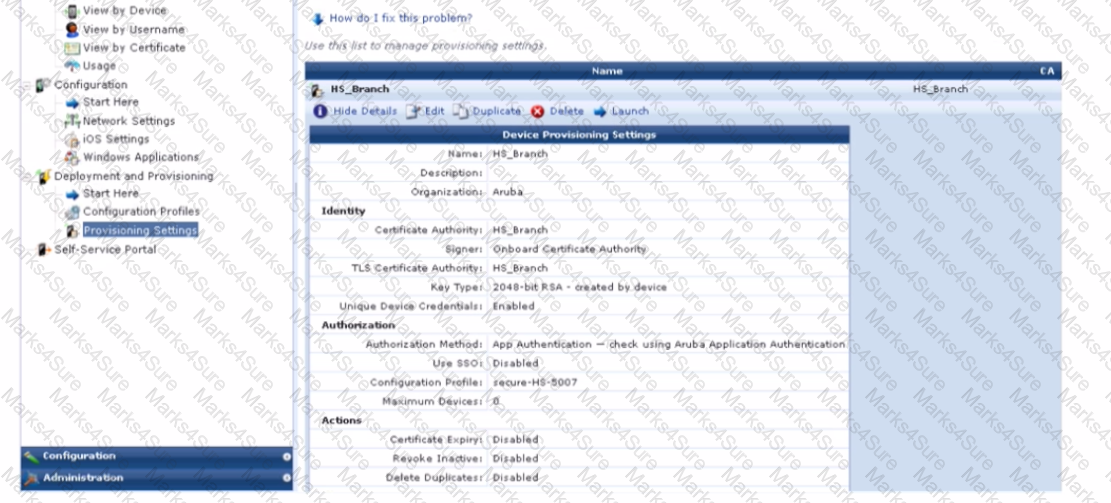Click the Signer value Onboard Certificate Authority
This screenshot has width=1111, height=503.
pos(569,249)
